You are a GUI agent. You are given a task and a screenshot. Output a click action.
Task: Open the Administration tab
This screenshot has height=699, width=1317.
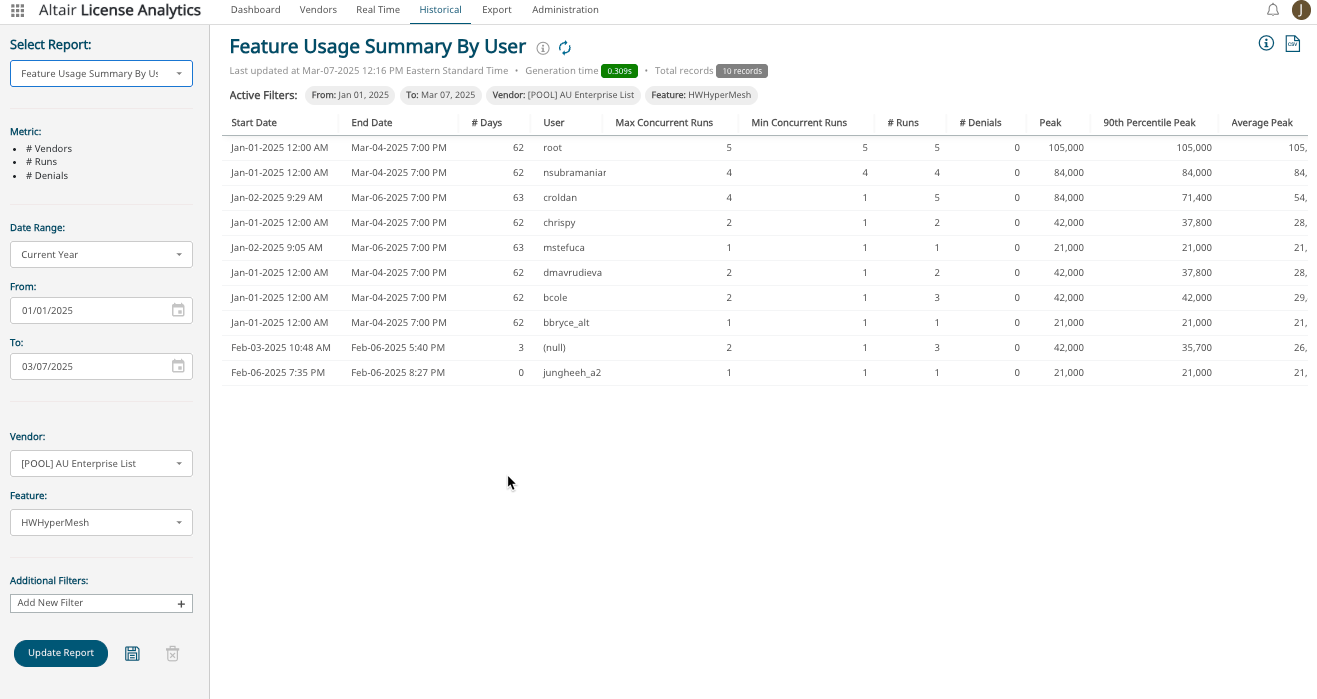tap(565, 10)
